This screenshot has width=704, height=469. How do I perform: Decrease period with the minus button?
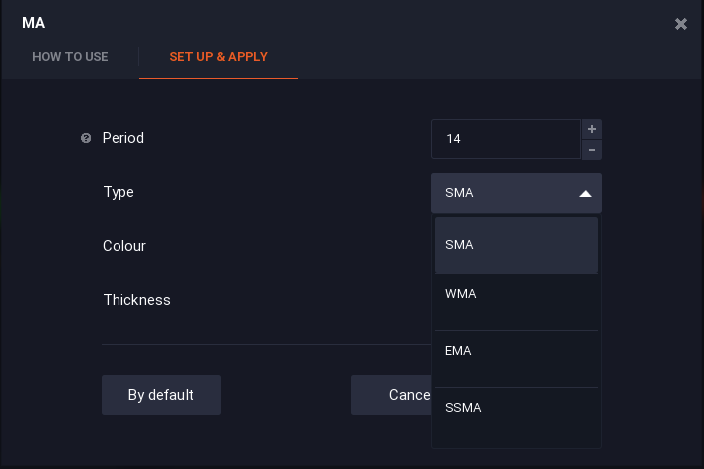(x=592, y=150)
